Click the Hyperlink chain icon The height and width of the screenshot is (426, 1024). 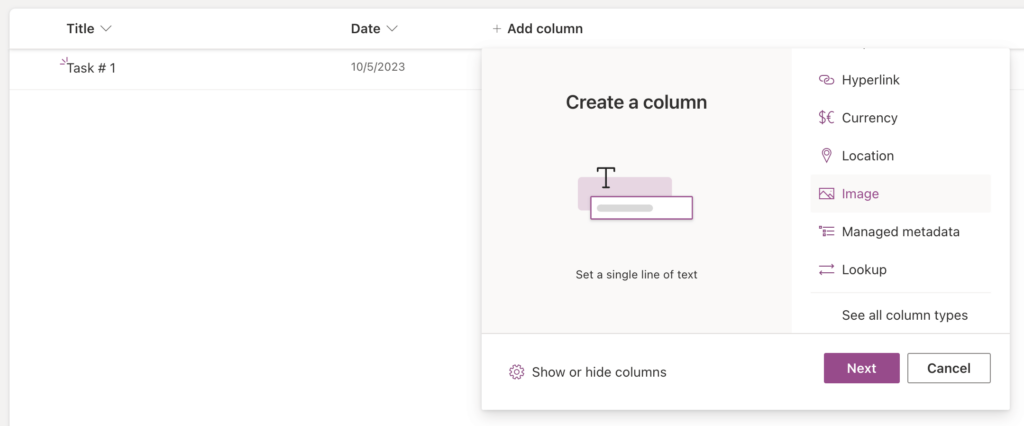coord(826,80)
